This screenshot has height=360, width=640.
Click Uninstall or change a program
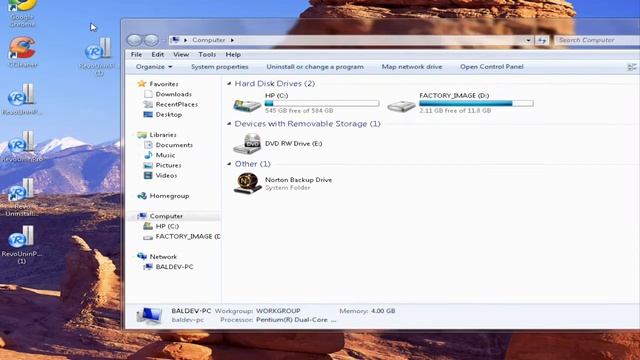[315, 67]
